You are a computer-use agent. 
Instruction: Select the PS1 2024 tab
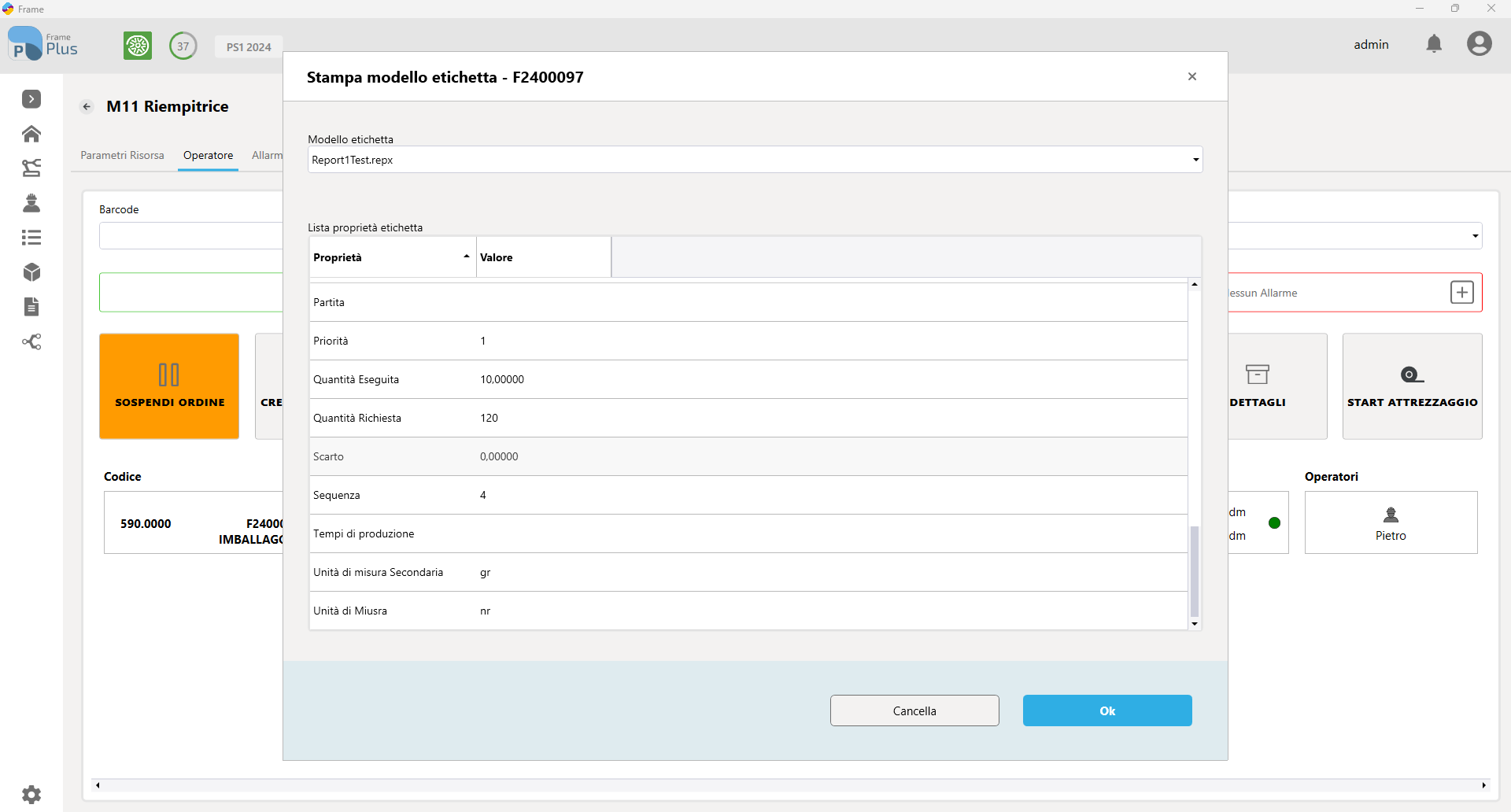(x=249, y=47)
